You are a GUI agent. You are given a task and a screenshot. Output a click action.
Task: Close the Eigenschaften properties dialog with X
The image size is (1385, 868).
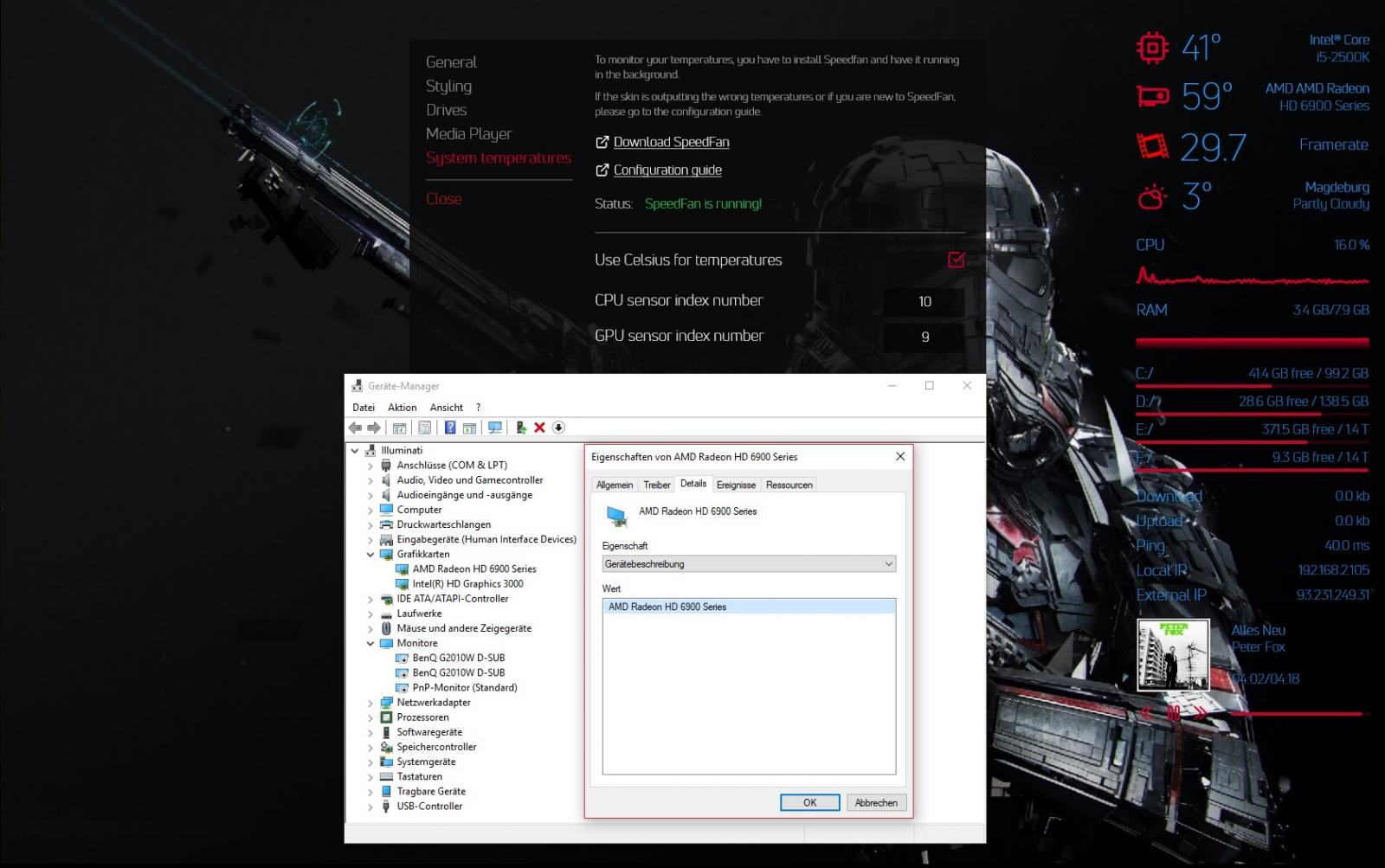[x=900, y=456]
